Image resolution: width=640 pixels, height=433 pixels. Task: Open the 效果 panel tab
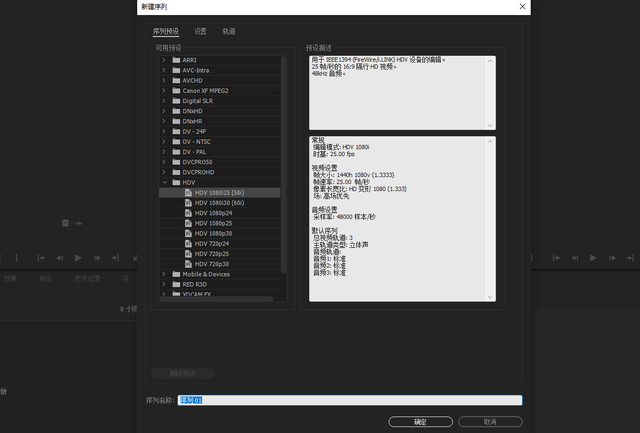click(x=10, y=279)
